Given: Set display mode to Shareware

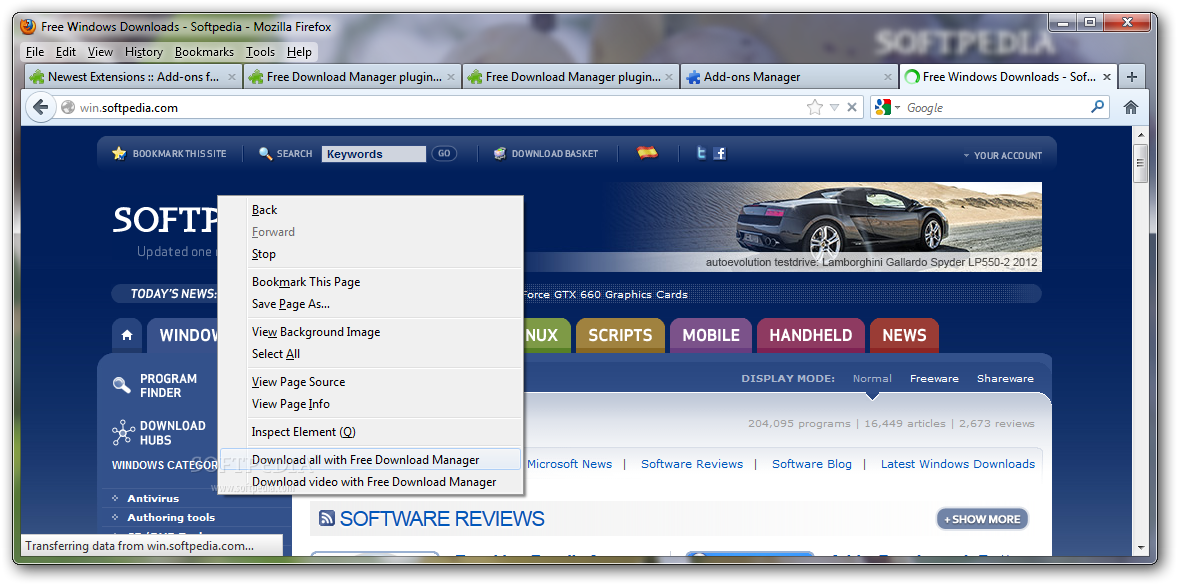Looking at the screenshot, I should pos(1005,378).
